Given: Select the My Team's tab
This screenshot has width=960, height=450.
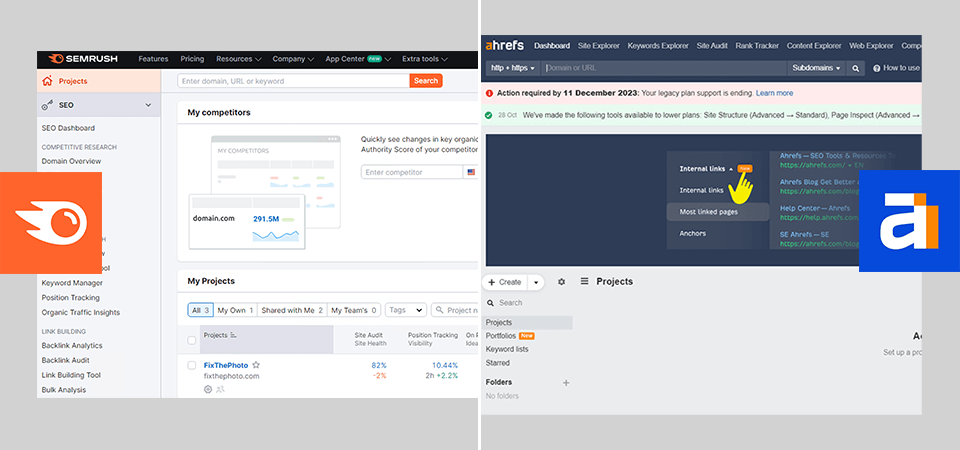Looking at the screenshot, I should pos(354,310).
